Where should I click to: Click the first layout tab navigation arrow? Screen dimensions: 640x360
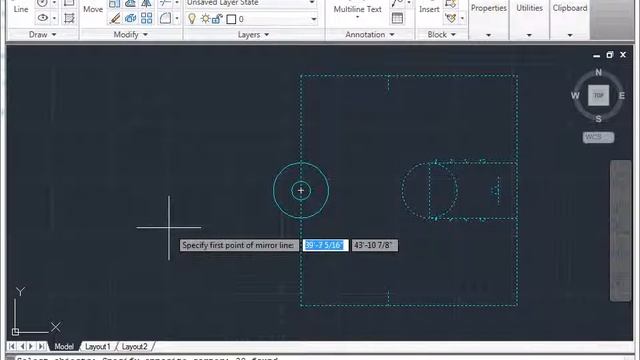[x=11, y=346]
